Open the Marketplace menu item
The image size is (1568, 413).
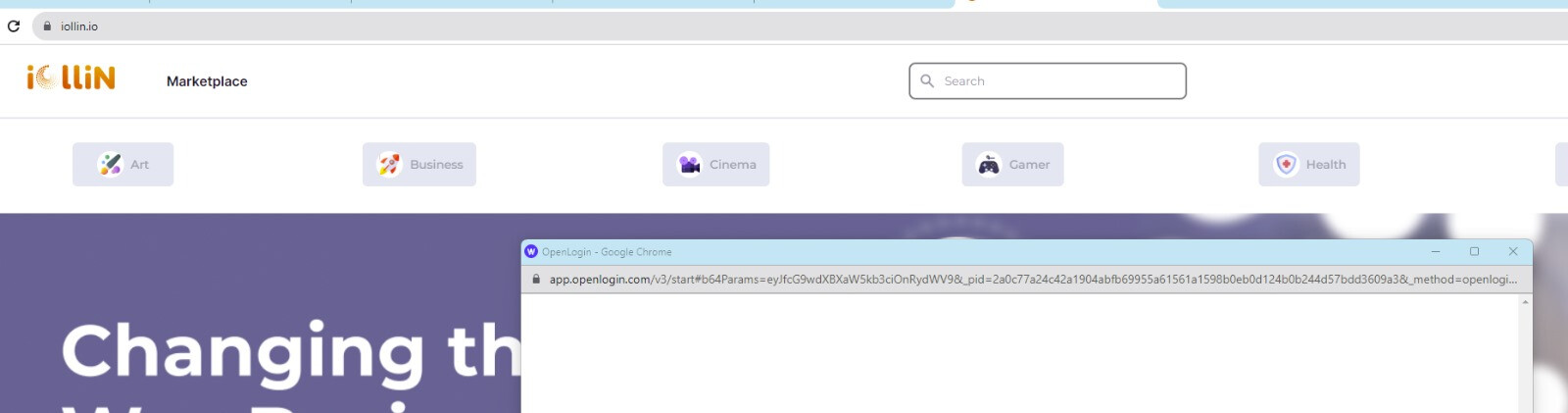click(207, 81)
